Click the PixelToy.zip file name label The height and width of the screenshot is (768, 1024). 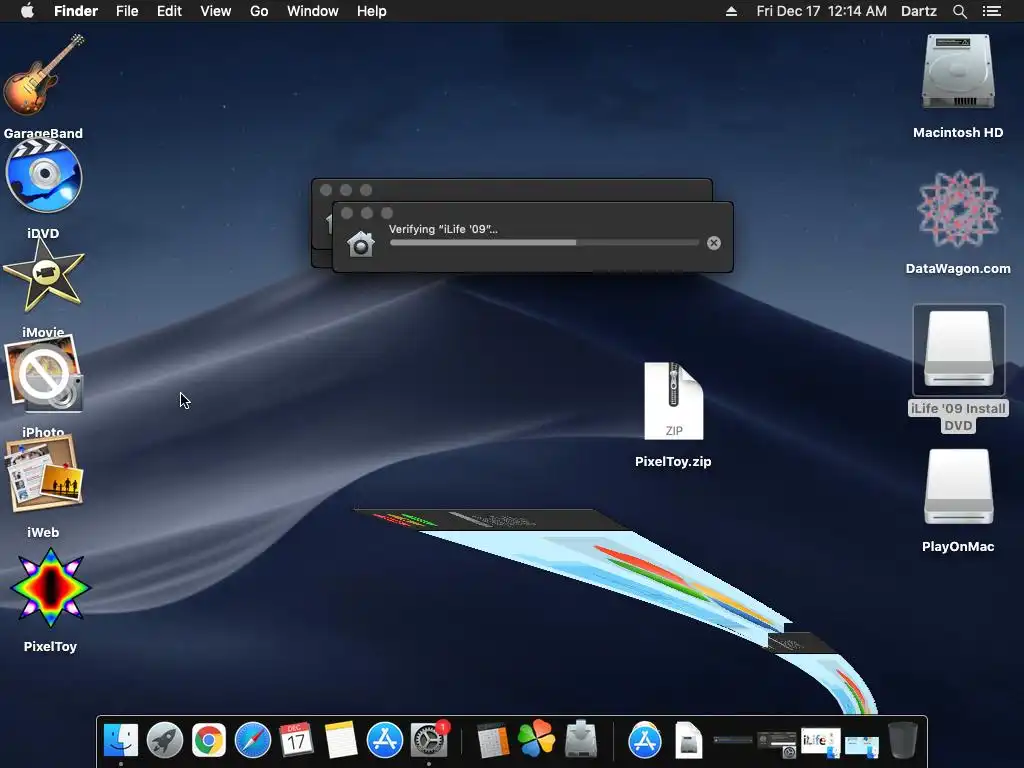(x=673, y=461)
